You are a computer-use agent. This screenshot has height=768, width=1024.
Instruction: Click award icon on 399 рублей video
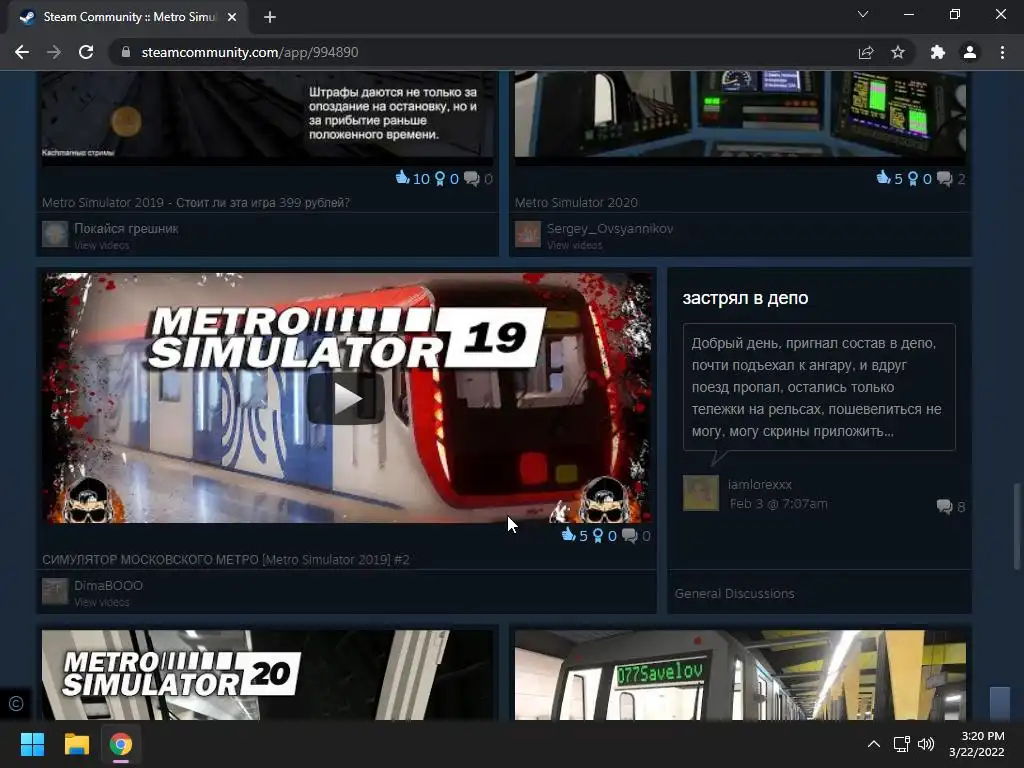click(x=440, y=178)
